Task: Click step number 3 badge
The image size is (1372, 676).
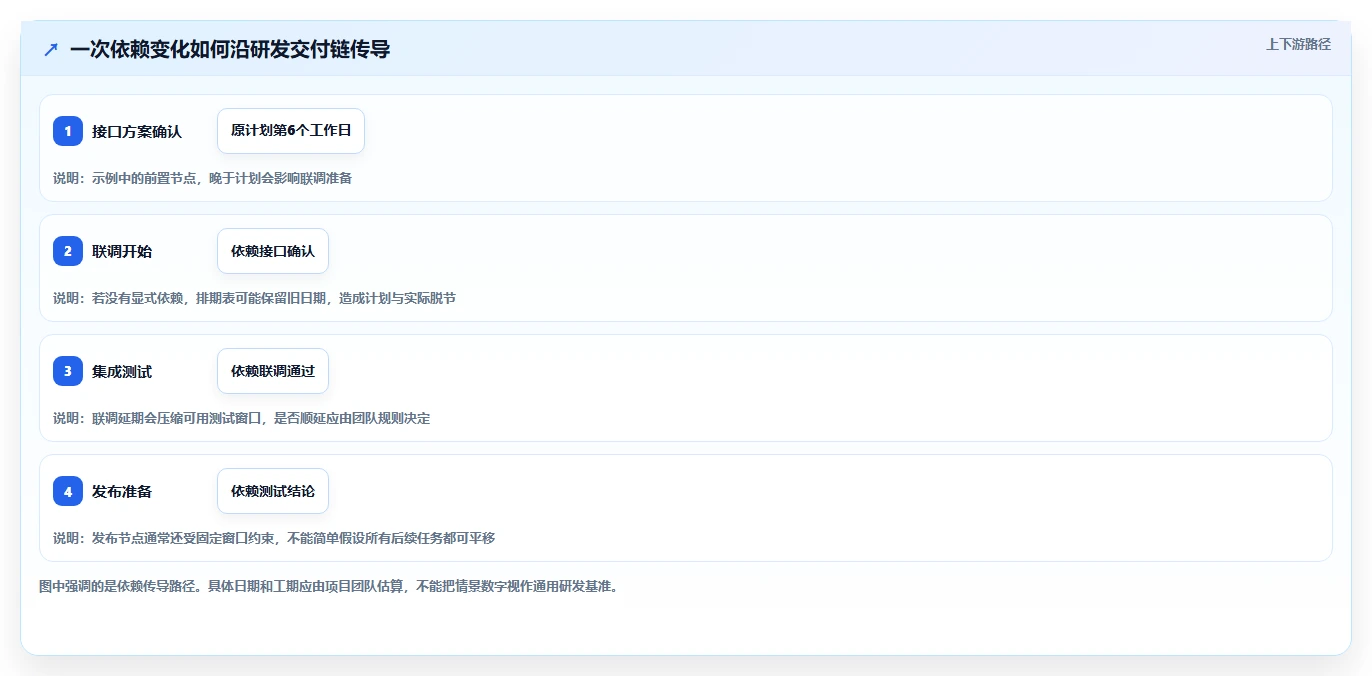Action: pyautogui.click(x=68, y=371)
